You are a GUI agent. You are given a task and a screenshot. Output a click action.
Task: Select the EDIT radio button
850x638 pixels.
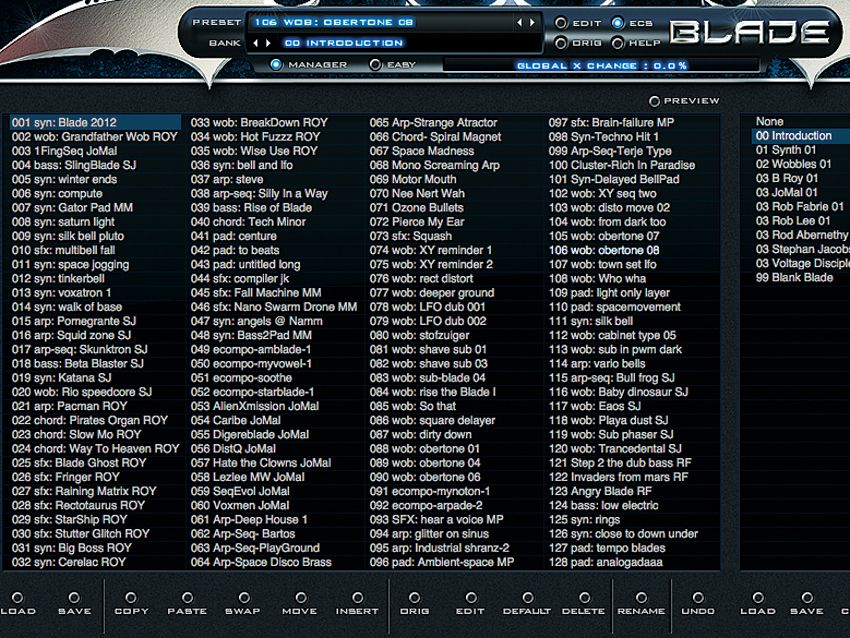[x=561, y=23]
